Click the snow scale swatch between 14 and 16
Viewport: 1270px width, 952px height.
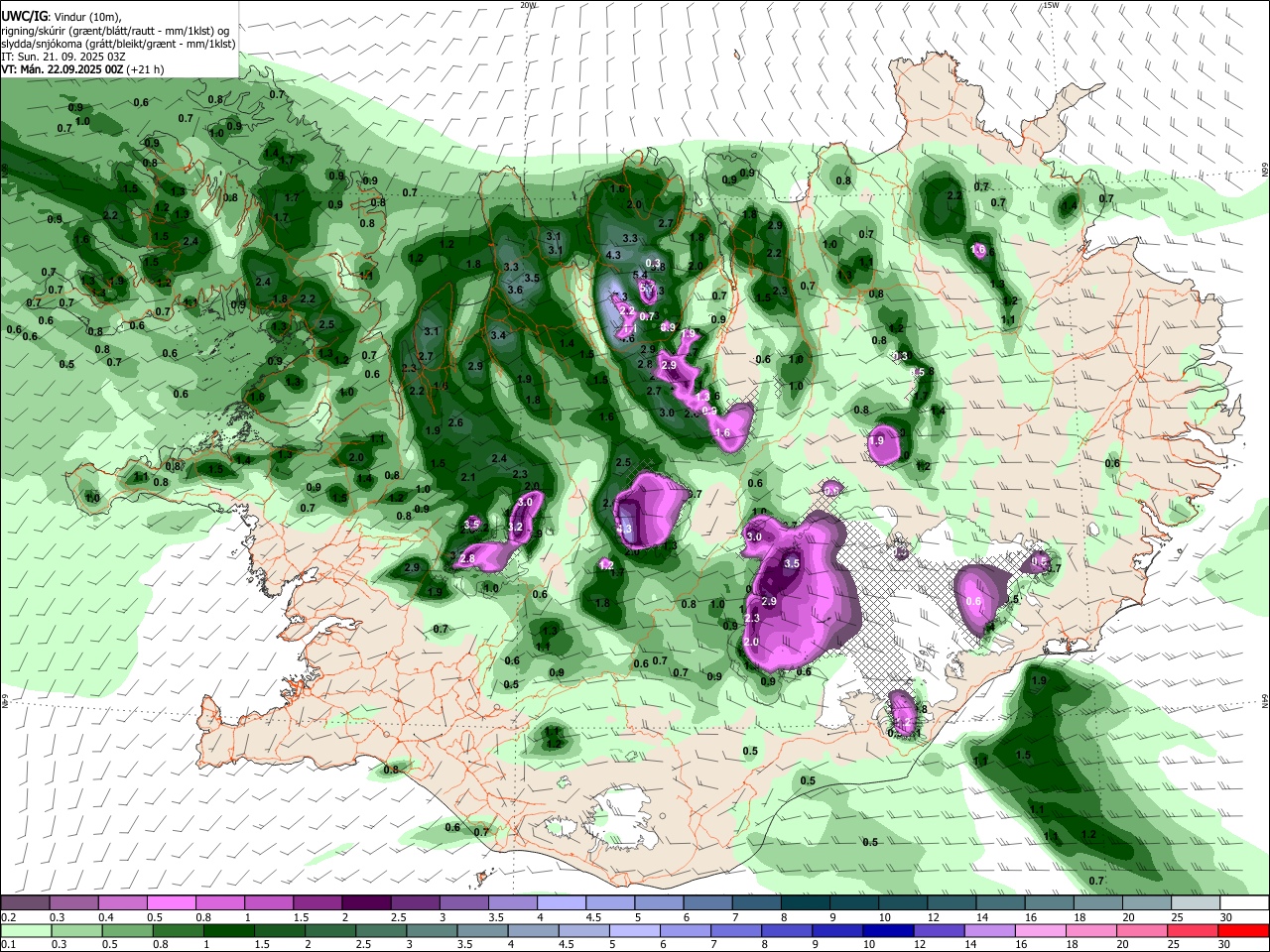coord(1001,902)
